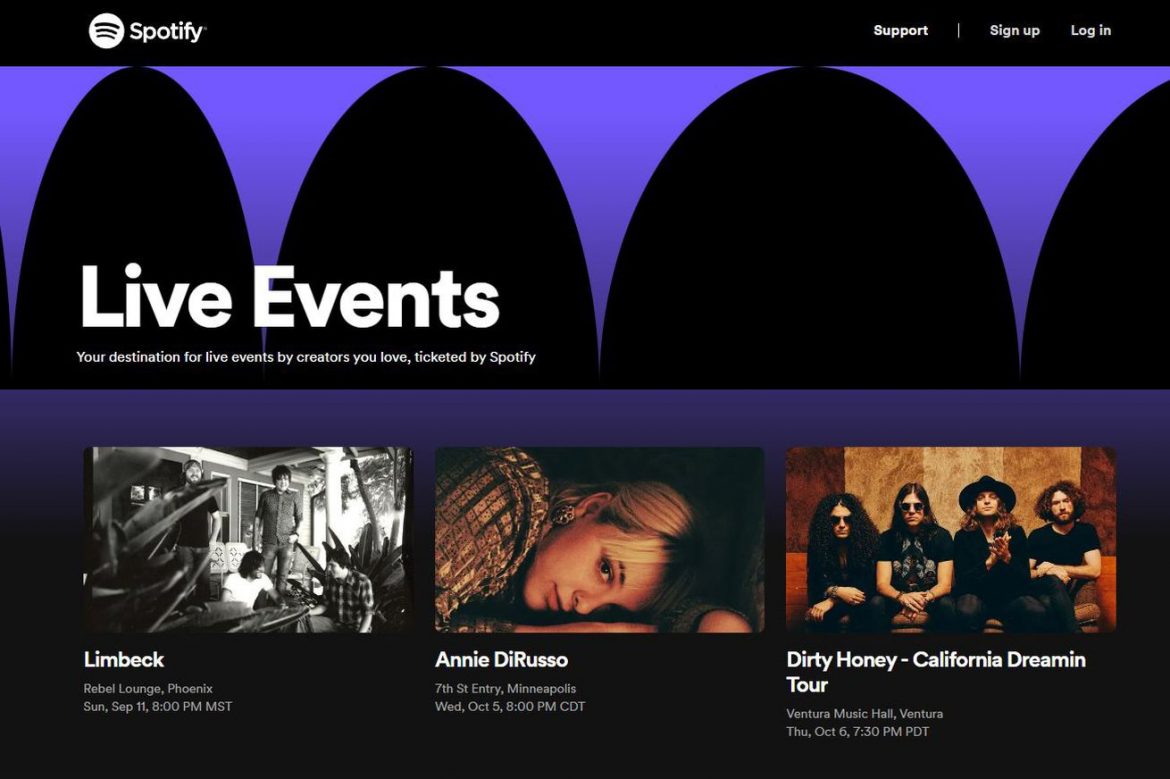The height and width of the screenshot is (779, 1170).
Task: Click the tagline ticketed by Spotify
Action: [306, 357]
